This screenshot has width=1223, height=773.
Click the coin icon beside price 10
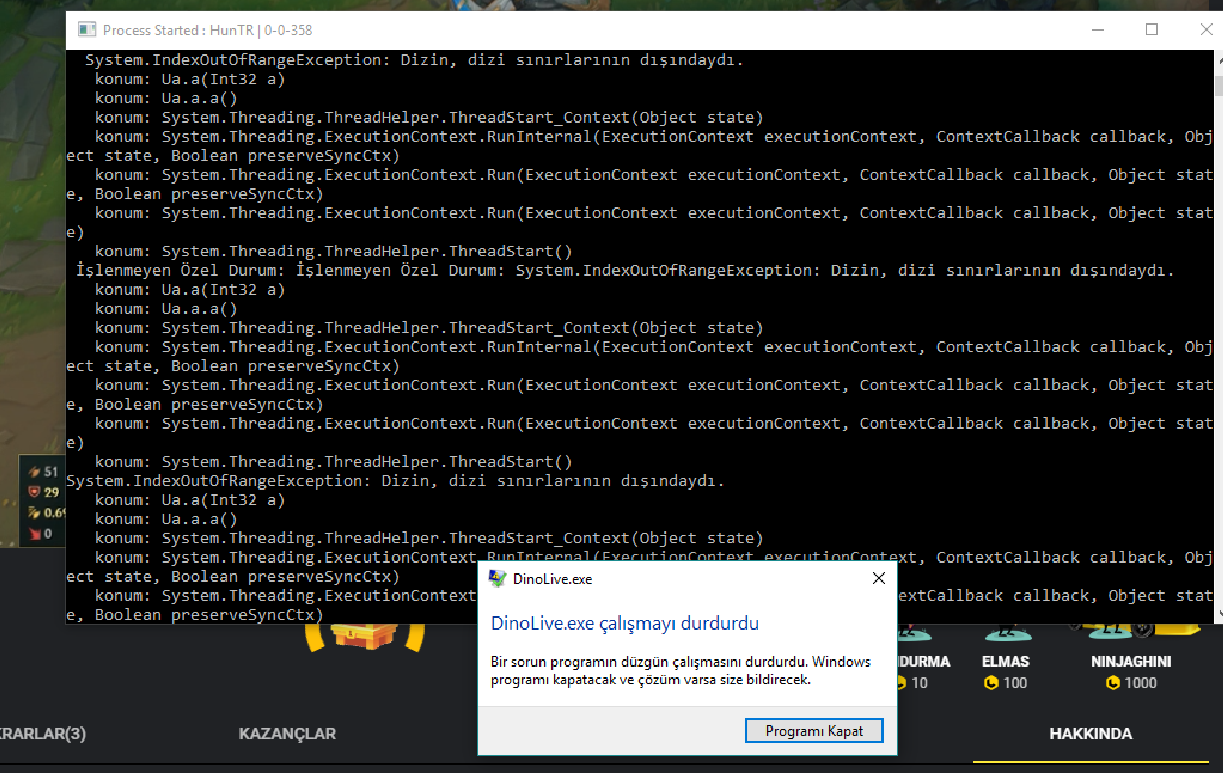(x=902, y=683)
